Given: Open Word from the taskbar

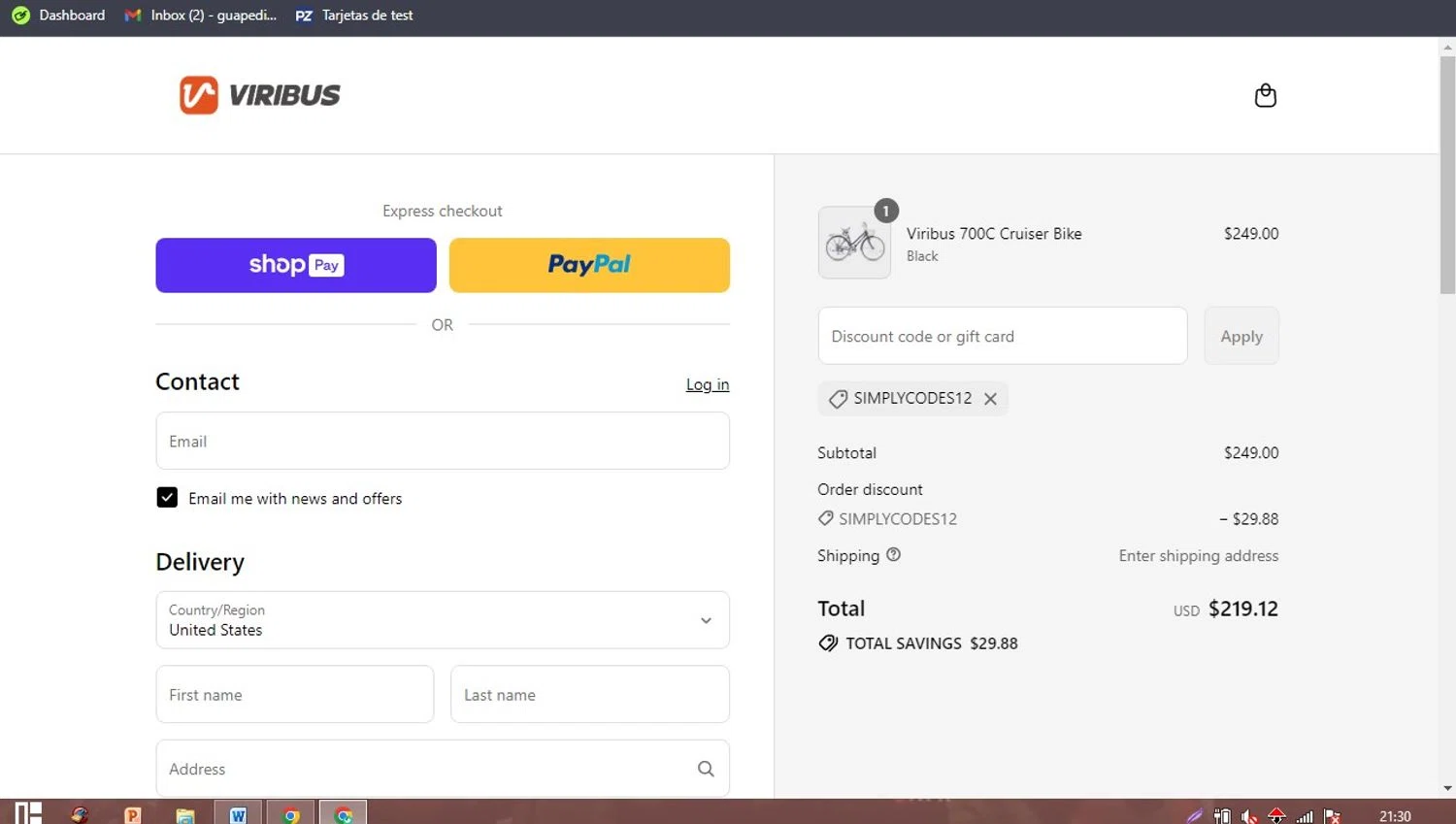Looking at the screenshot, I should coord(238,813).
